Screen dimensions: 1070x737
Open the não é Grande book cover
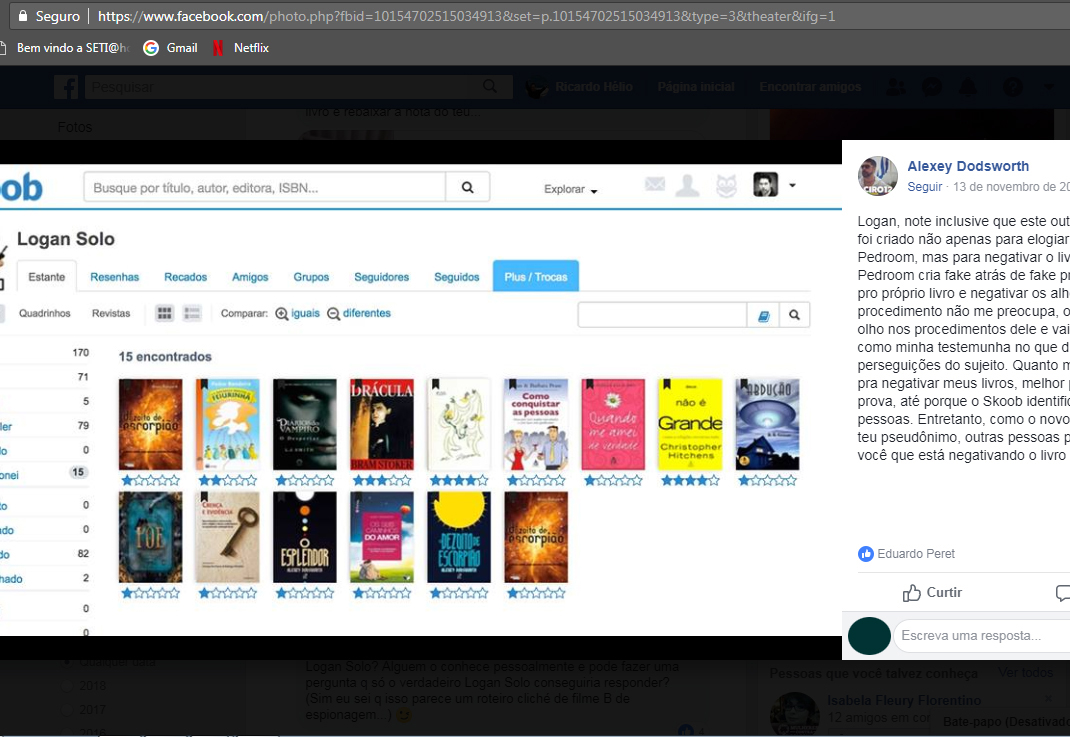690,424
